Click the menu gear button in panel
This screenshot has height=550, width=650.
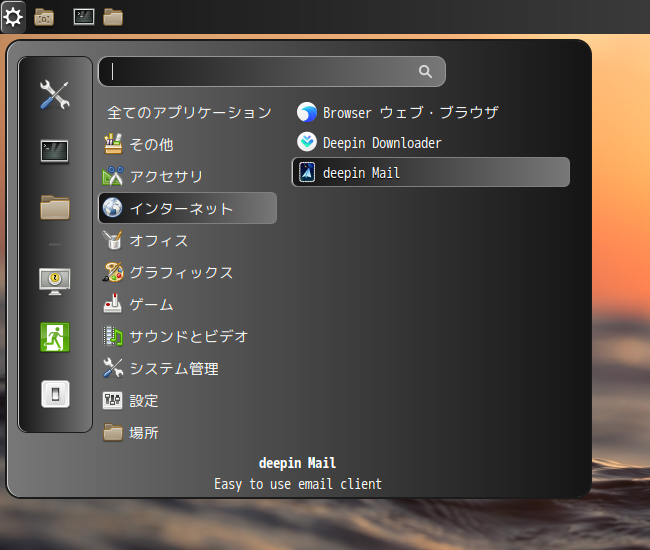point(13,17)
